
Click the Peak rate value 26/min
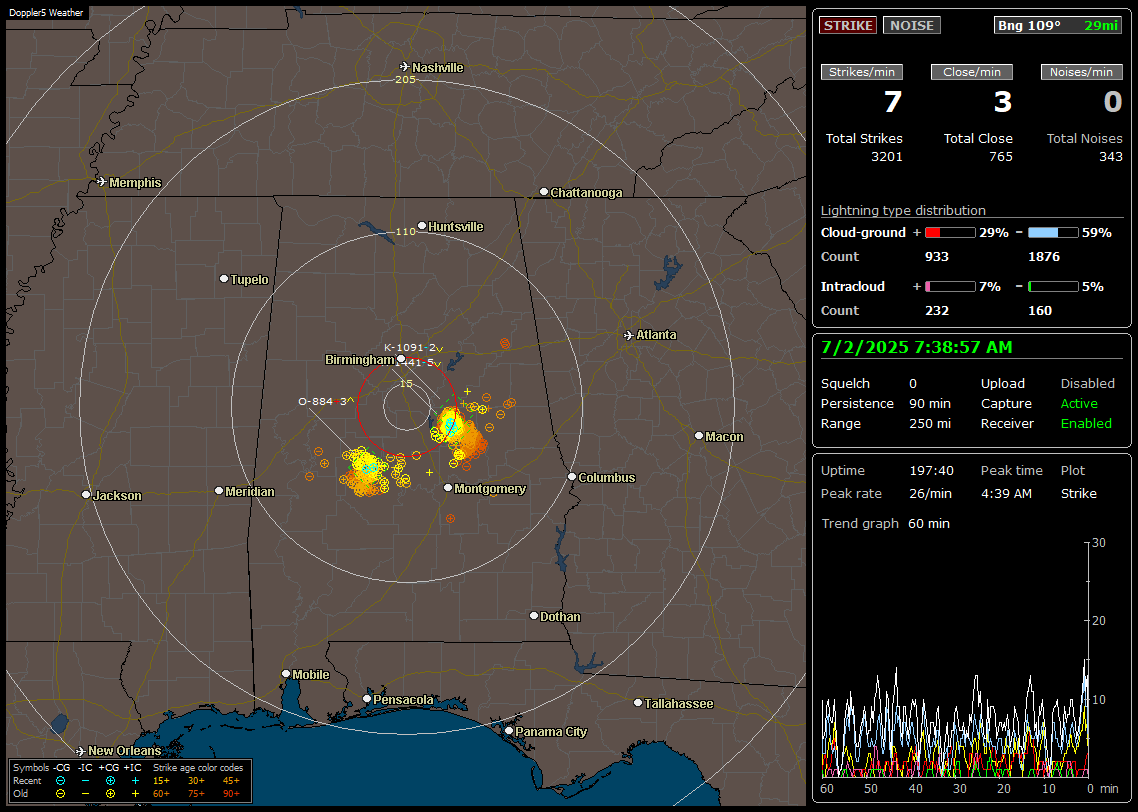click(931, 493)
